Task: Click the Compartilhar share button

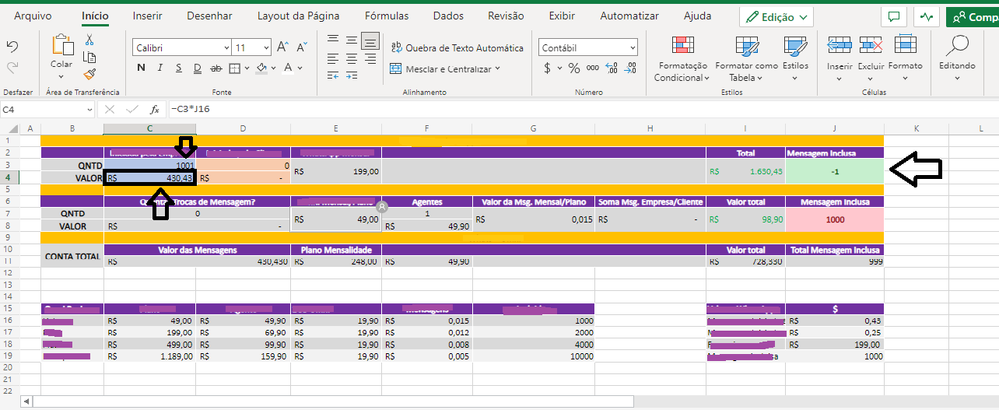Action: coord(973,17)
